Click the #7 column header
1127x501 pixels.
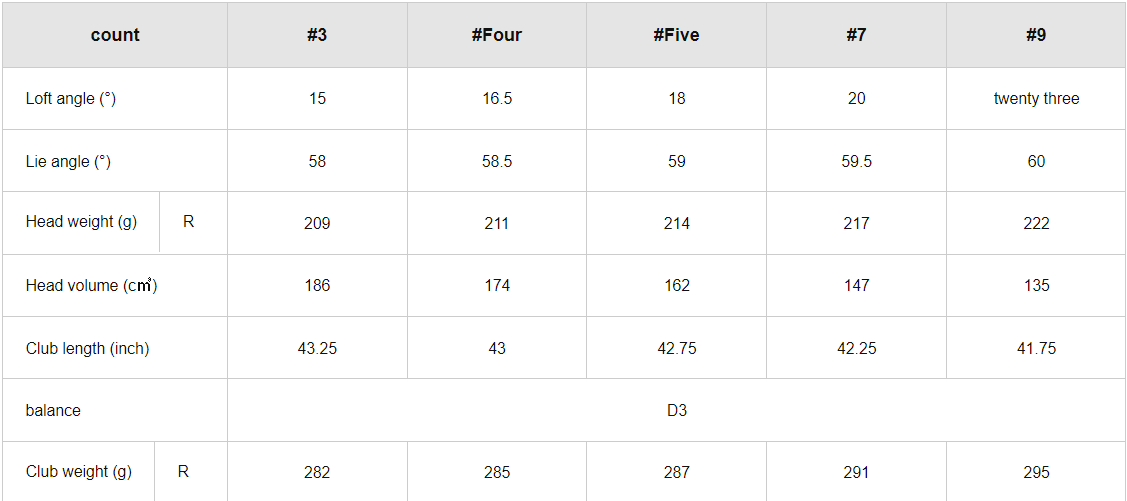(x=856, y=35)
